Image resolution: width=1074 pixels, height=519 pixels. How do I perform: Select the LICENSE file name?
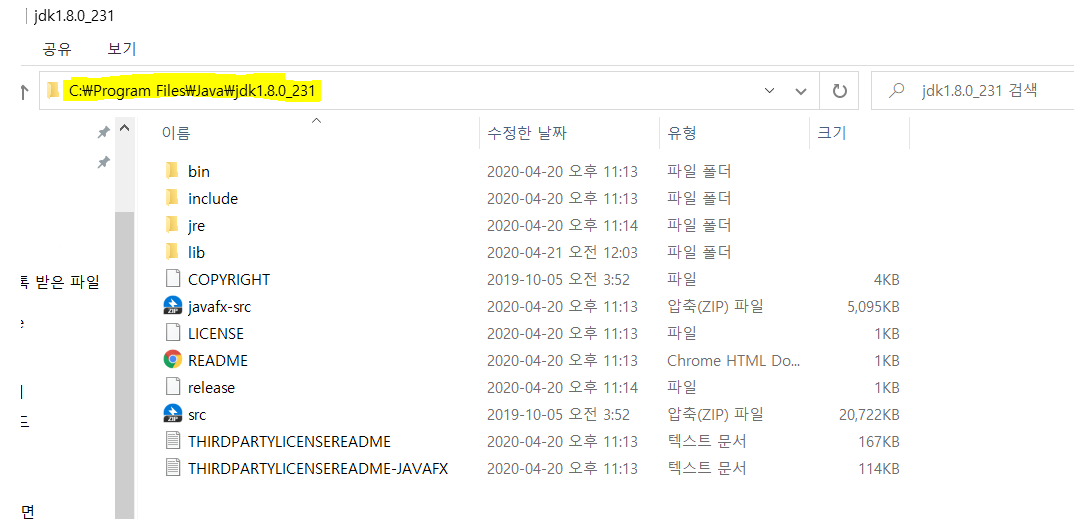tap(216, 333)
